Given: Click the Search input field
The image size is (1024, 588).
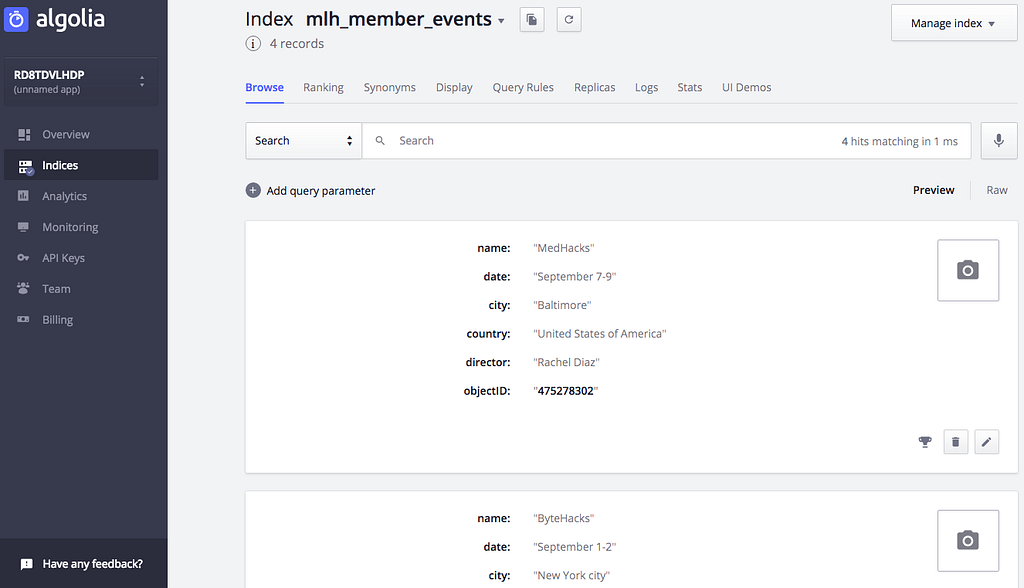Looking at the screenshot, I should (x=600, y=141).
